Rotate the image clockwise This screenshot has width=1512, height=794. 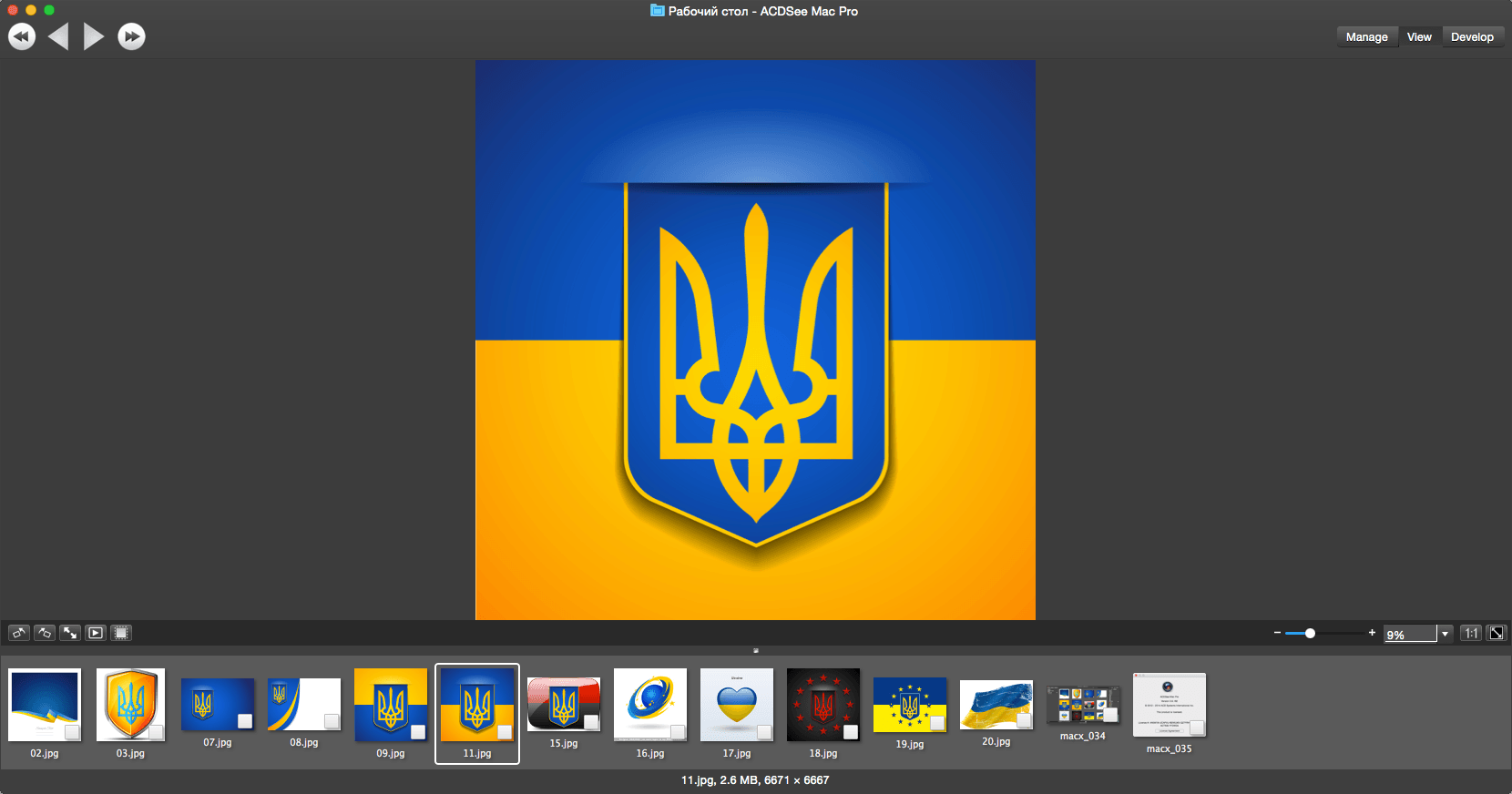[45, 633]
